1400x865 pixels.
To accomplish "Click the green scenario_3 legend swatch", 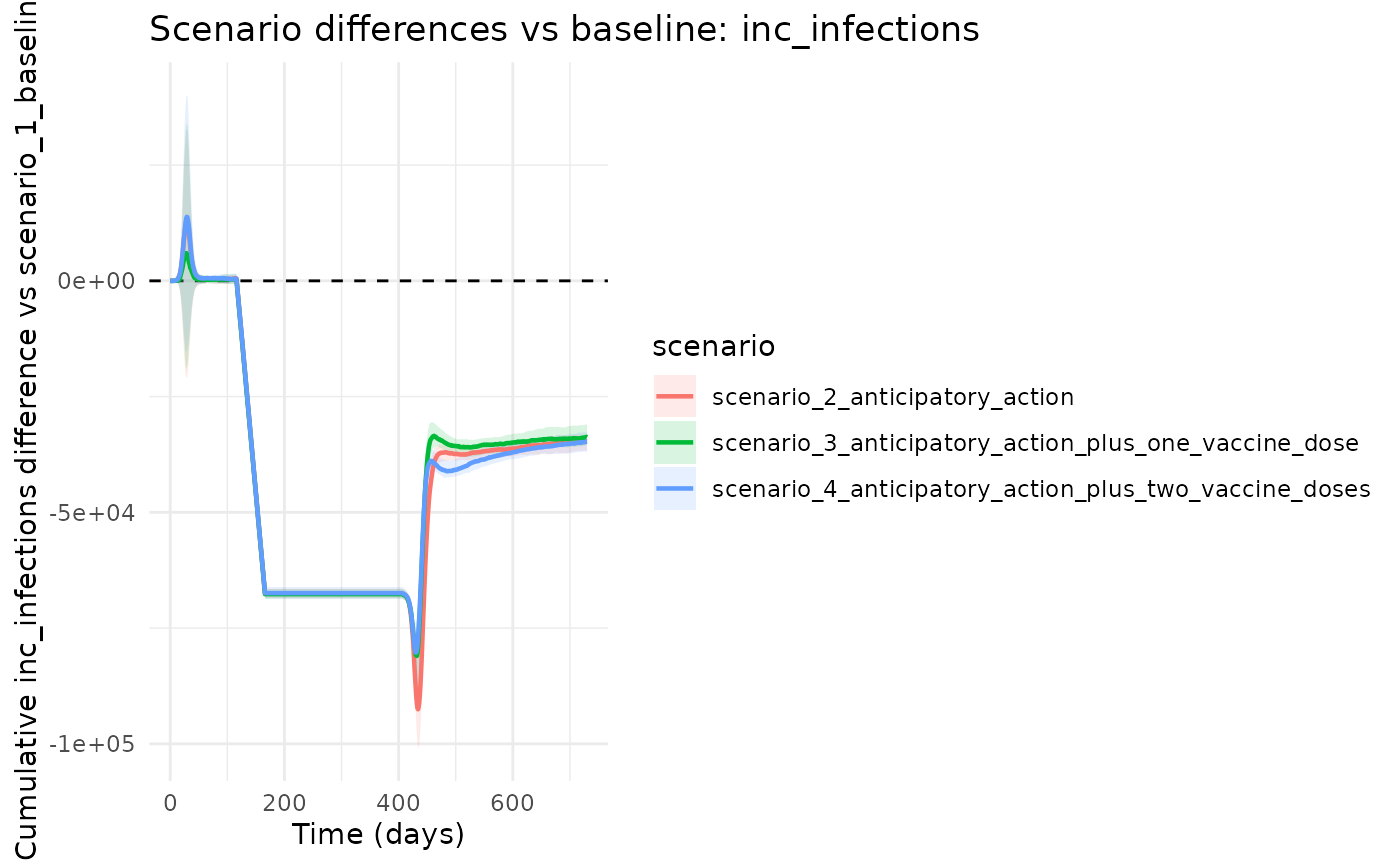I will coord(675,443).
